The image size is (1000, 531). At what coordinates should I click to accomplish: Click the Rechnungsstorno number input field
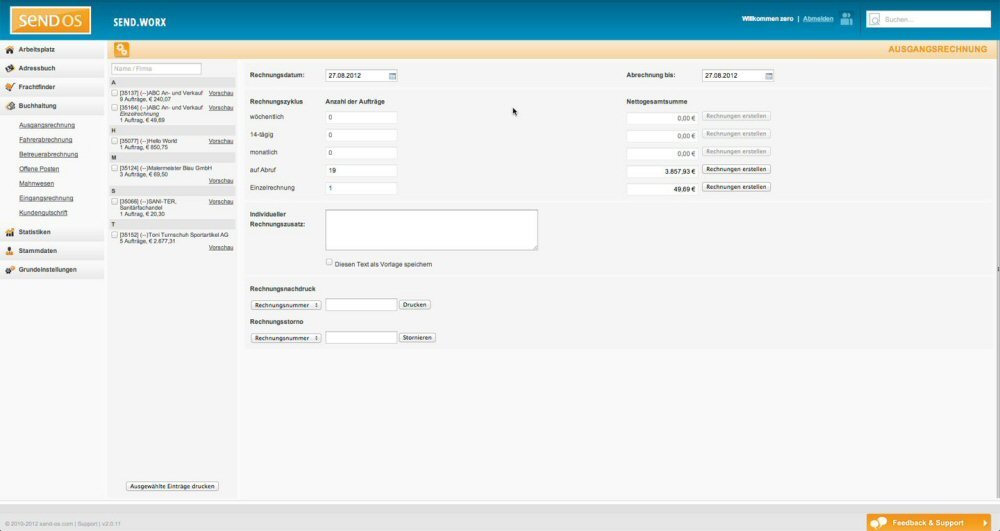361,338
